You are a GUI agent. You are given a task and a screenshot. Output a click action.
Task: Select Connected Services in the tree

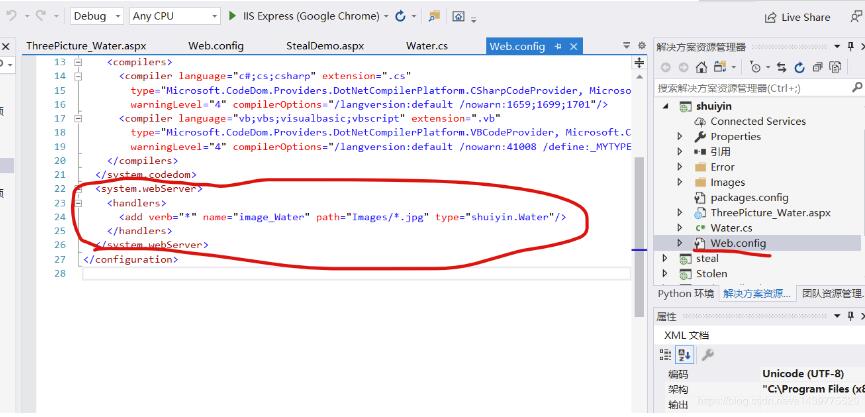[x=757, y=121]
